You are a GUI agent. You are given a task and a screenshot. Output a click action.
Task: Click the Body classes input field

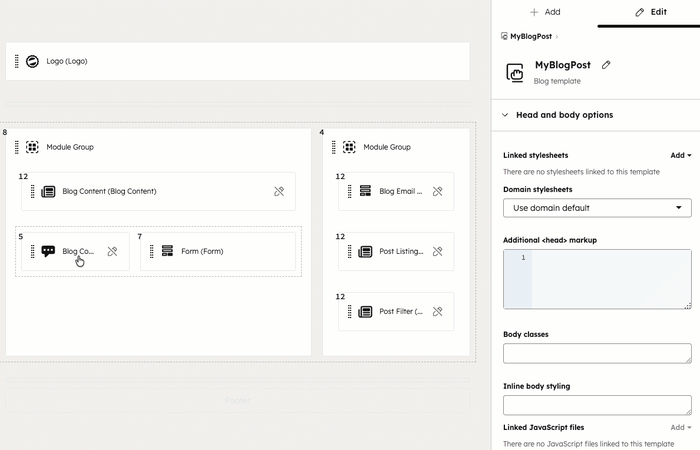(x=597, y=353)
